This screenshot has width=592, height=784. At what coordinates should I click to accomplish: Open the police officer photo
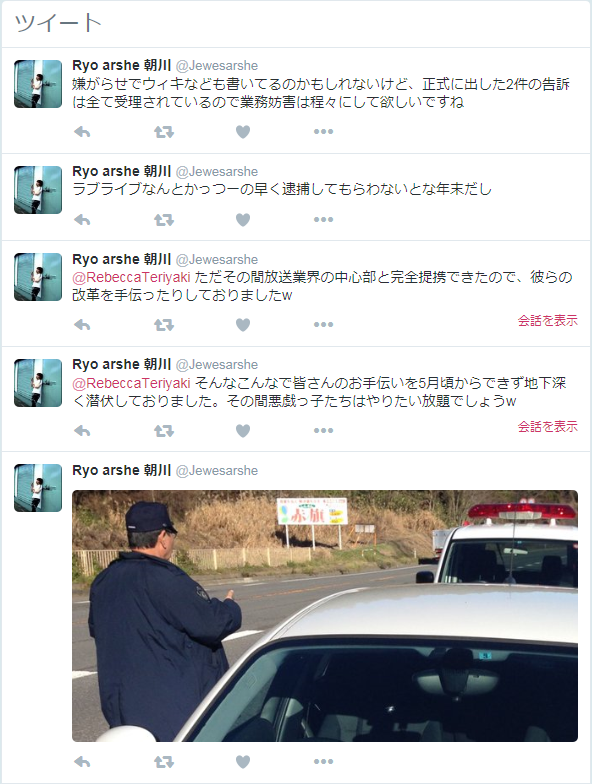[325, 616]
